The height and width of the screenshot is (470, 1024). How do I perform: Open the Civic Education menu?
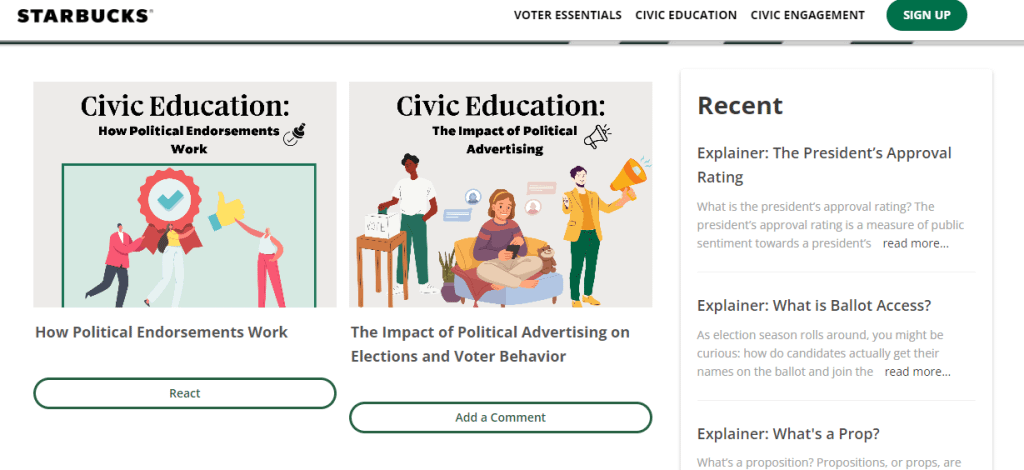(x=686, y=15)
